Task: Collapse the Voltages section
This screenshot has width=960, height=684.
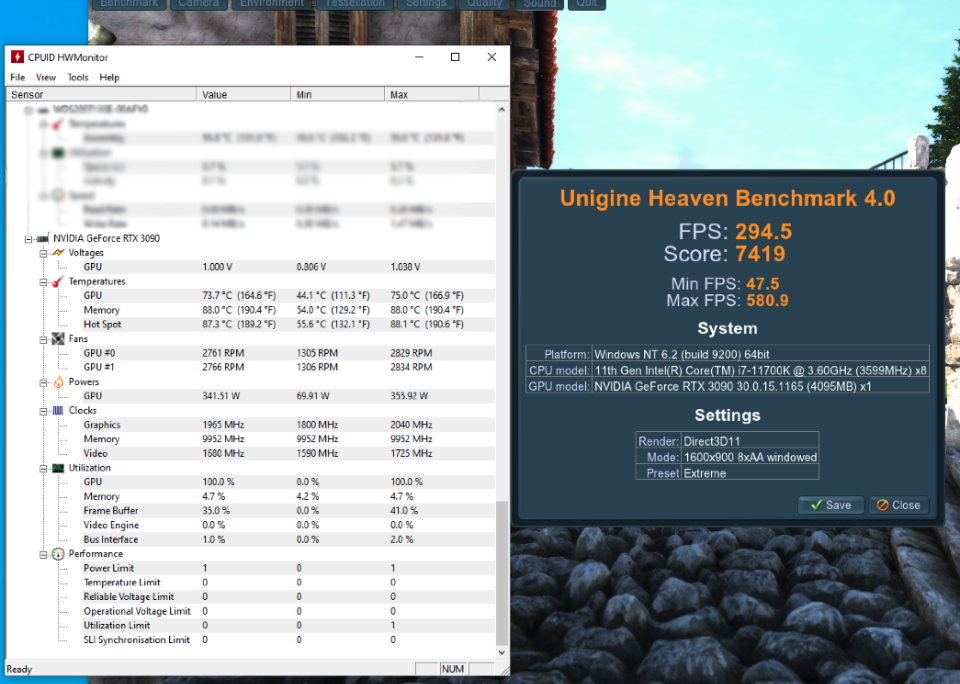Action: point(43,253)
